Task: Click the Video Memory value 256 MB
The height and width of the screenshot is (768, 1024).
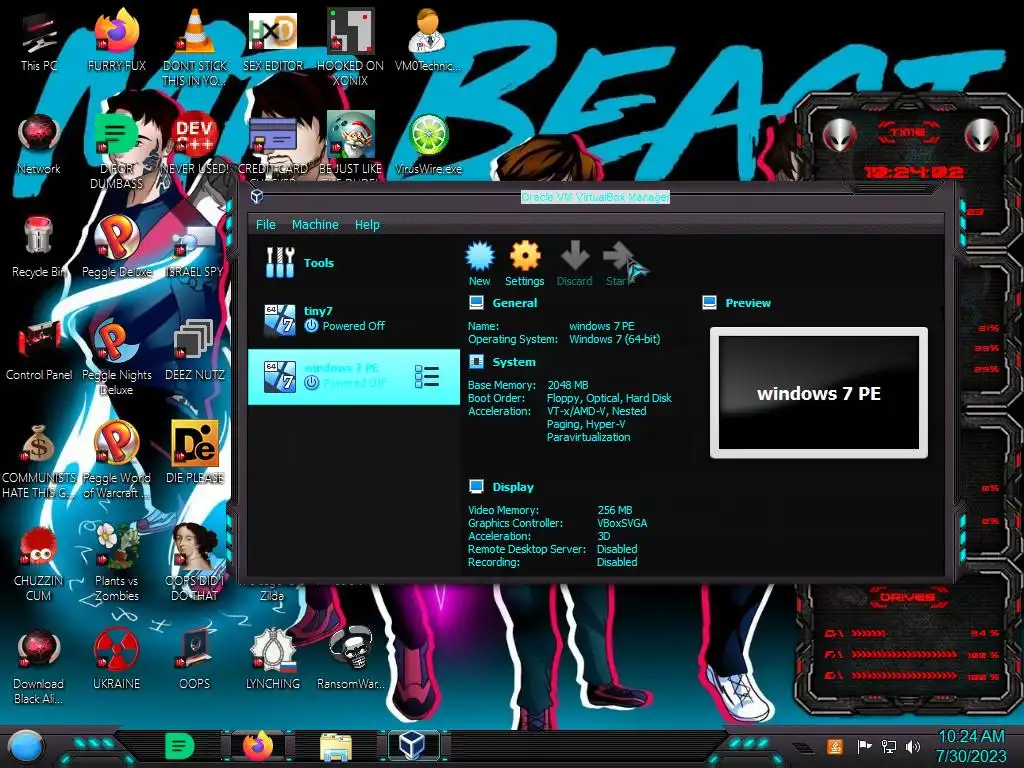Action: pos(615,510)
